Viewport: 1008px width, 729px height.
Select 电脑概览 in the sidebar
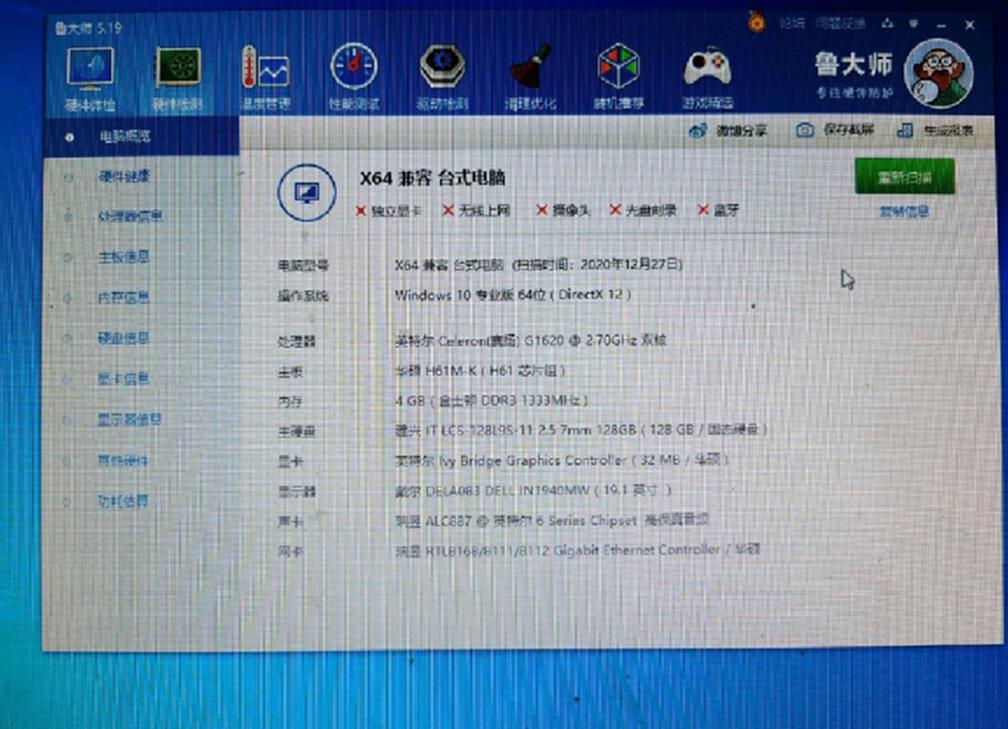tap(141, 136)
